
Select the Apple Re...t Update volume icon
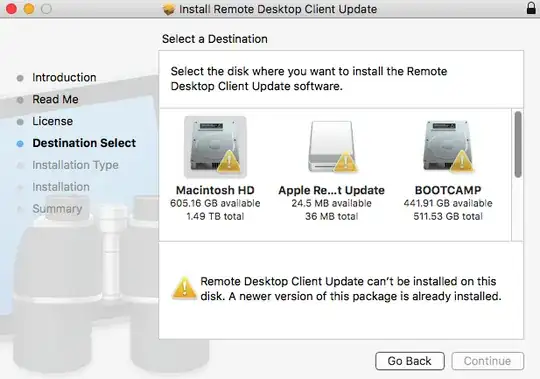(x=332, y=147)
